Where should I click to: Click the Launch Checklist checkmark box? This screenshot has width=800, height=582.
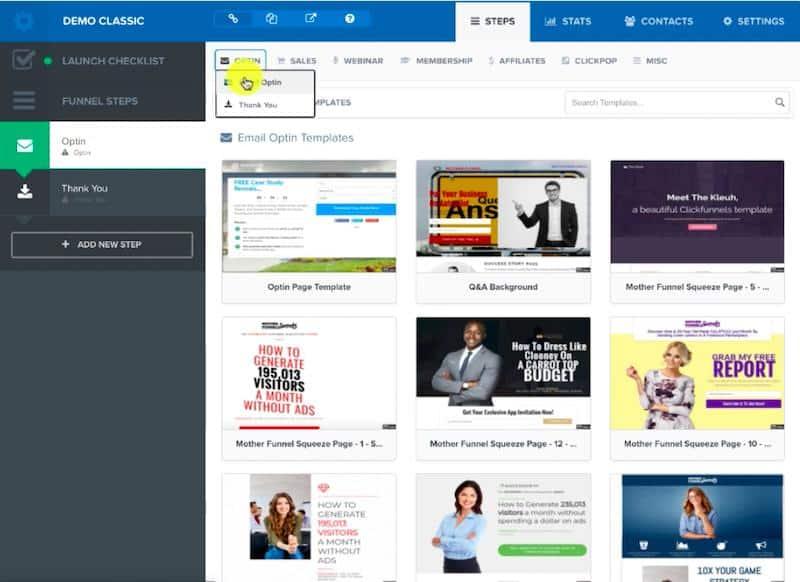(24, 58)
